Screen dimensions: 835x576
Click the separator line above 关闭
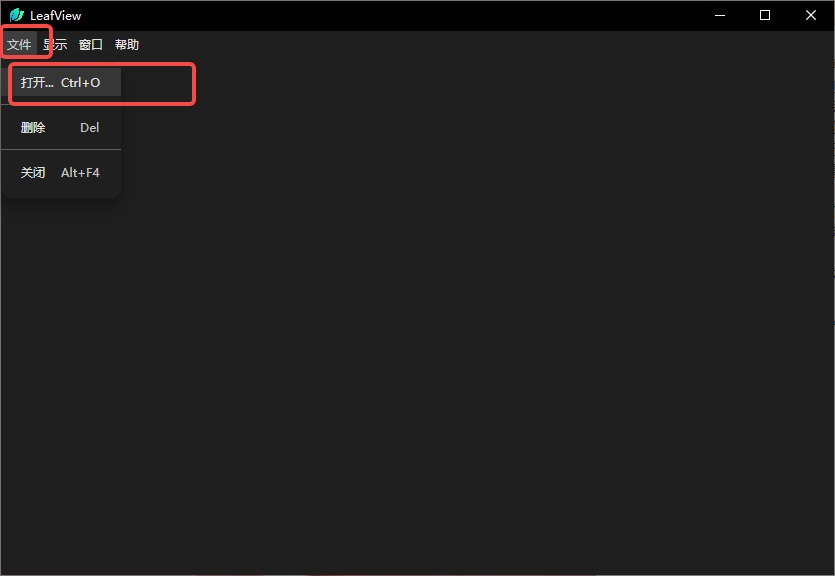tap(61, 150)
